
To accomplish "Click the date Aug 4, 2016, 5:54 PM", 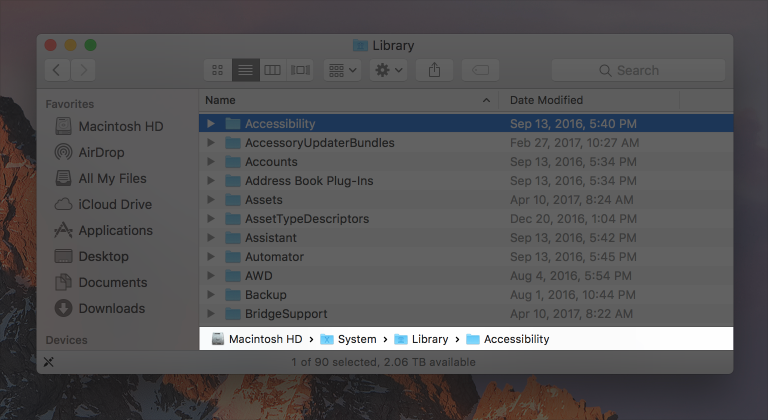I will [571, 275].
